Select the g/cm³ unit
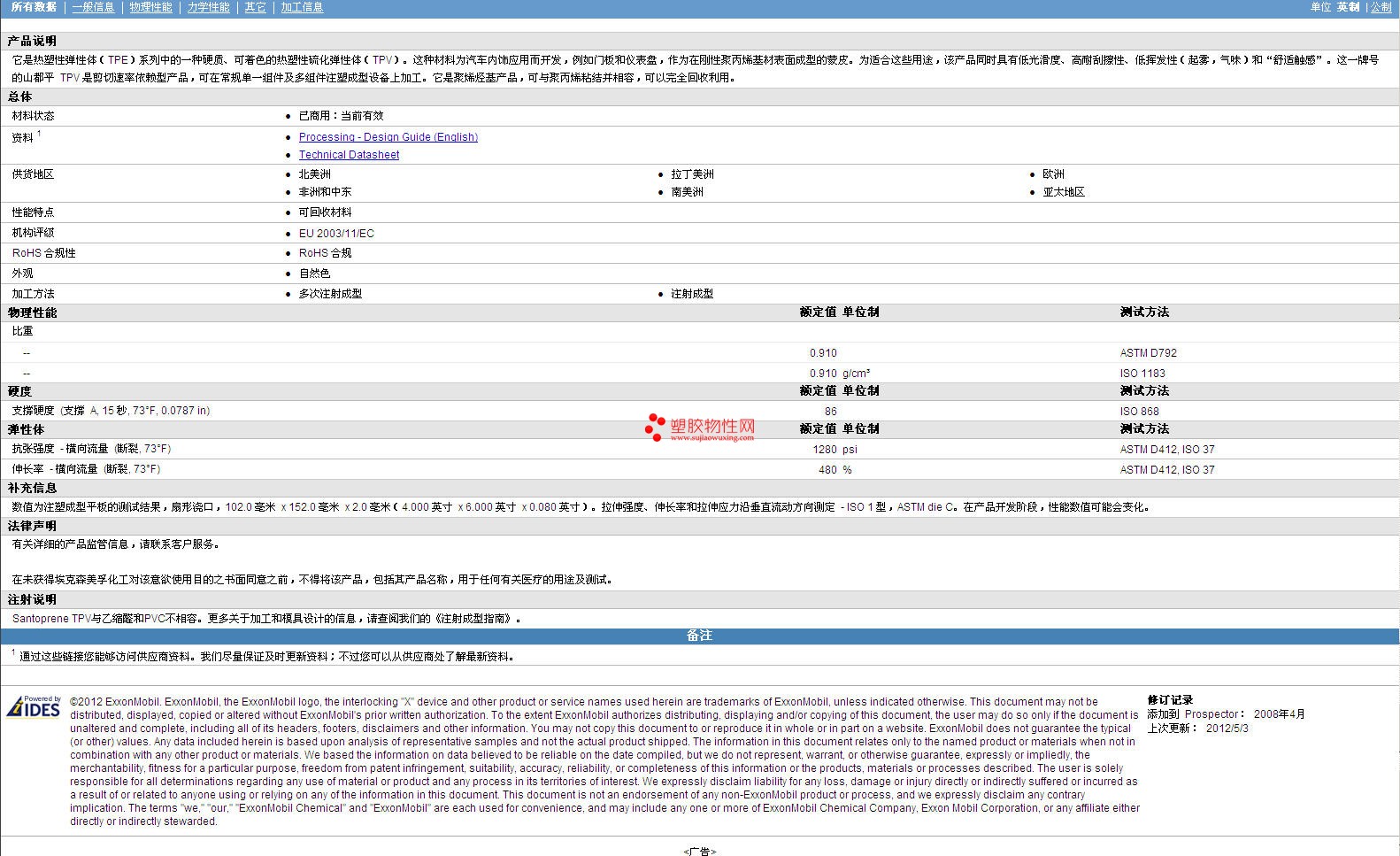Viewport: 1400px width, 856px height. coord(857,374)
